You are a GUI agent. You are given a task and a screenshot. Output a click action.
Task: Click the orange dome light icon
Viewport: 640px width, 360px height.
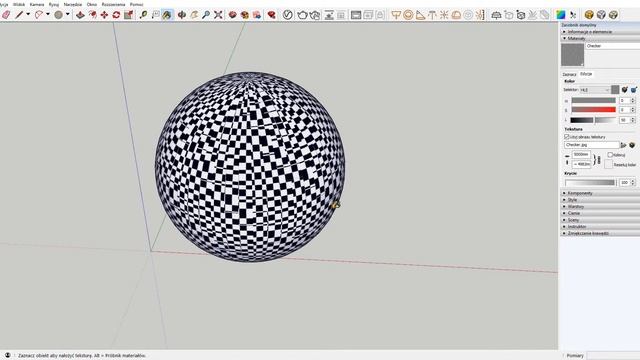pyautogui.click(x=456, y=15)
